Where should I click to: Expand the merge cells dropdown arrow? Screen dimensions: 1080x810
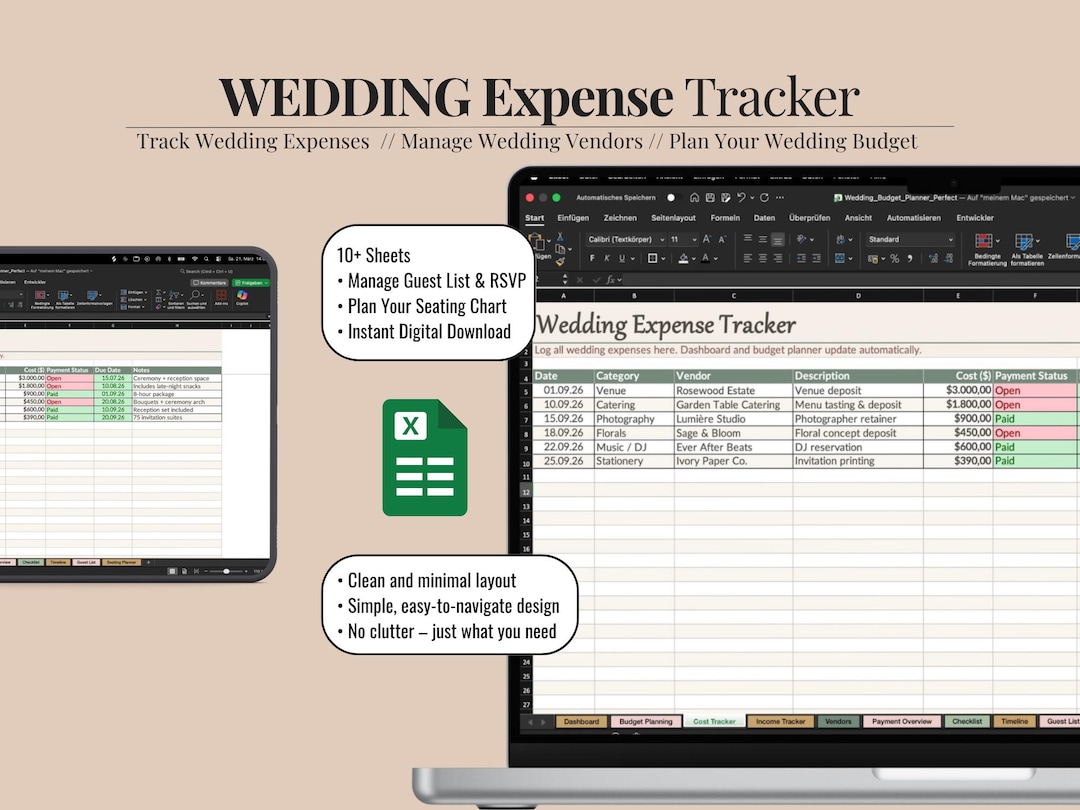pos(850,259)
